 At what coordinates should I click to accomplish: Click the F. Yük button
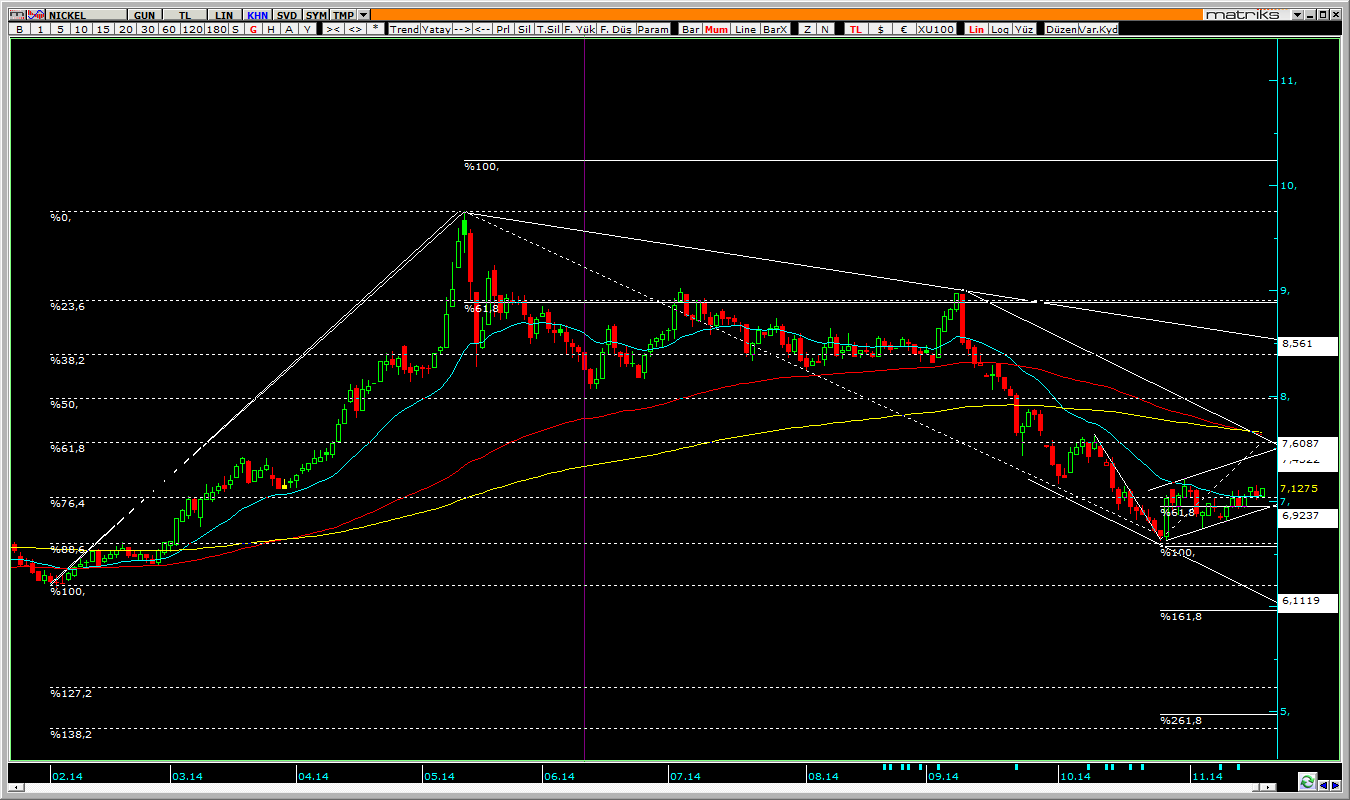(x=578, y=29)
